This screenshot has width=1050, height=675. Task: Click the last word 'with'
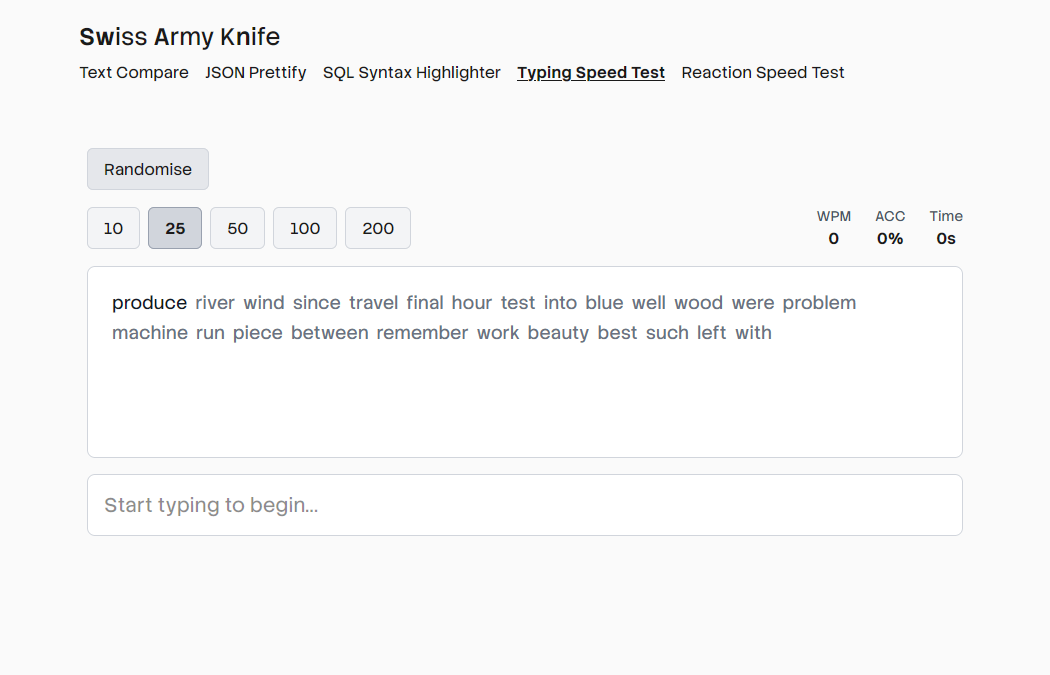pos(753,332)
